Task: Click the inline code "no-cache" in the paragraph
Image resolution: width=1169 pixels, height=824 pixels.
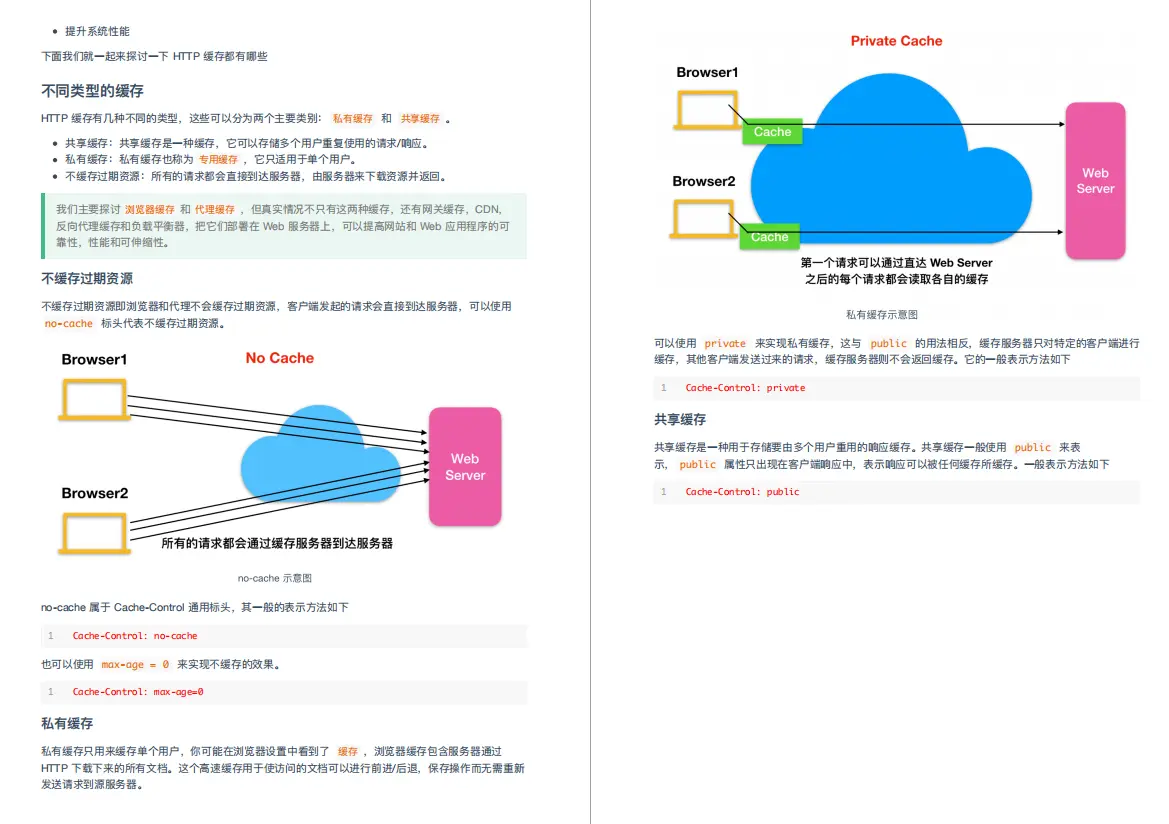Action: click(68, 324)
